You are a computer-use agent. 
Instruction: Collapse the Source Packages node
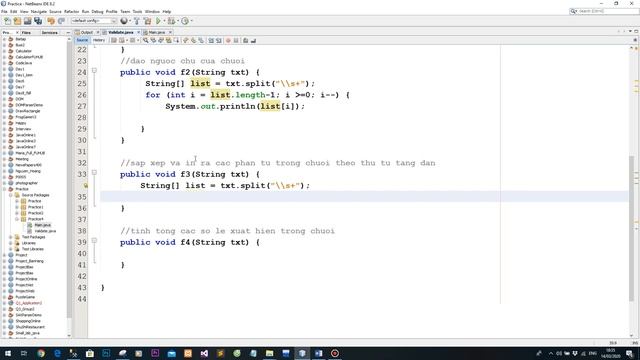(11, 195)
